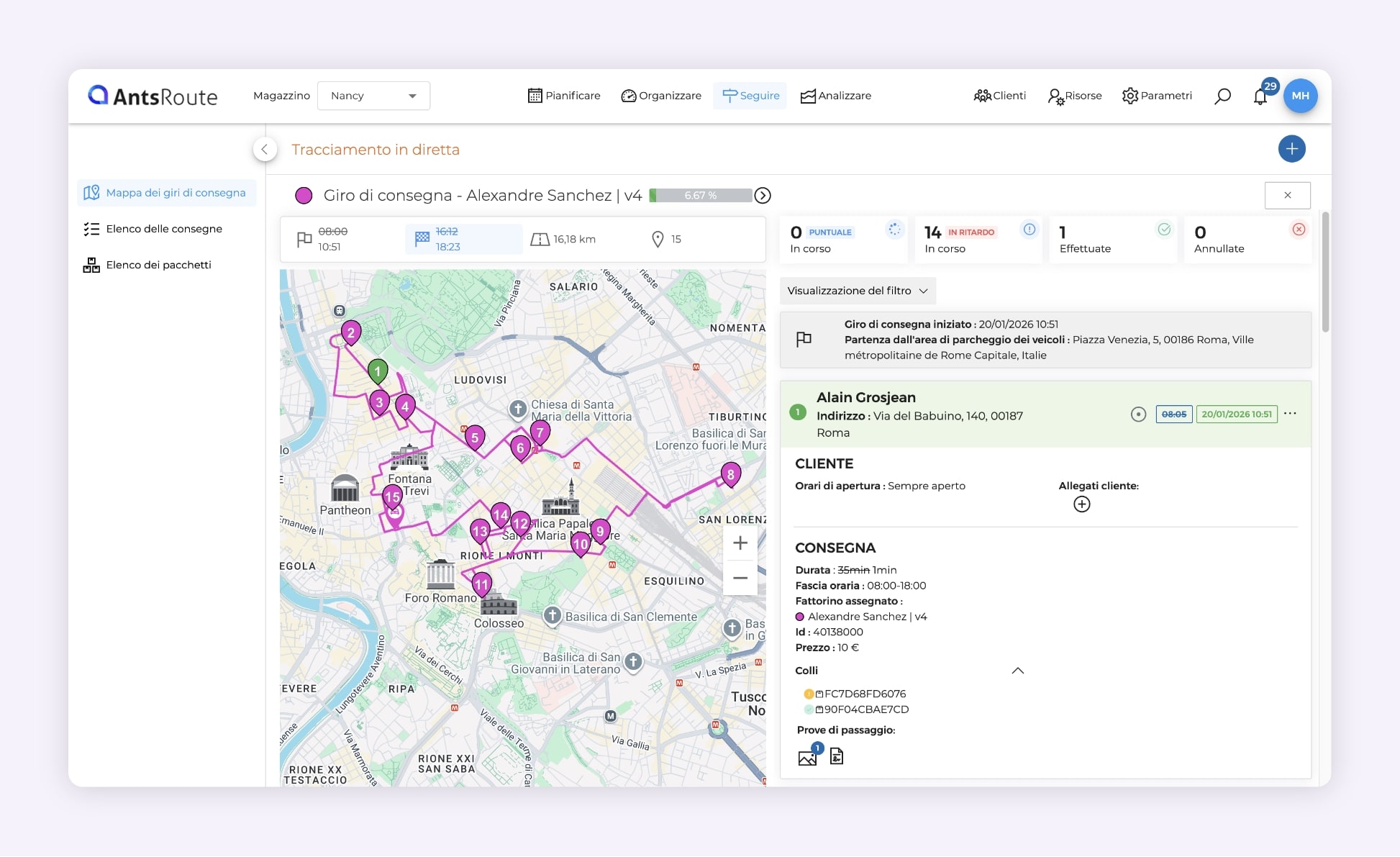
Task: Open the photo proof of passage icon
Action: coord(807,757)
